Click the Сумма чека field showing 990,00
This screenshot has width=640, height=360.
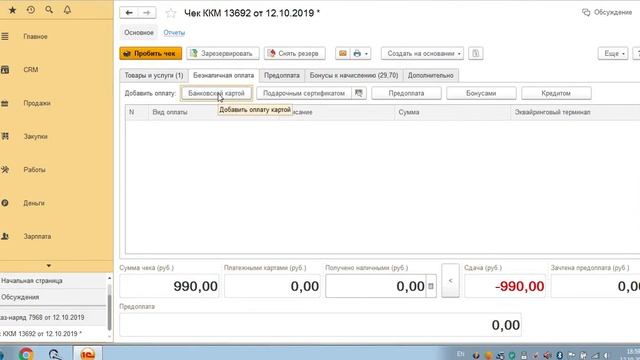[x=169, y=286]
